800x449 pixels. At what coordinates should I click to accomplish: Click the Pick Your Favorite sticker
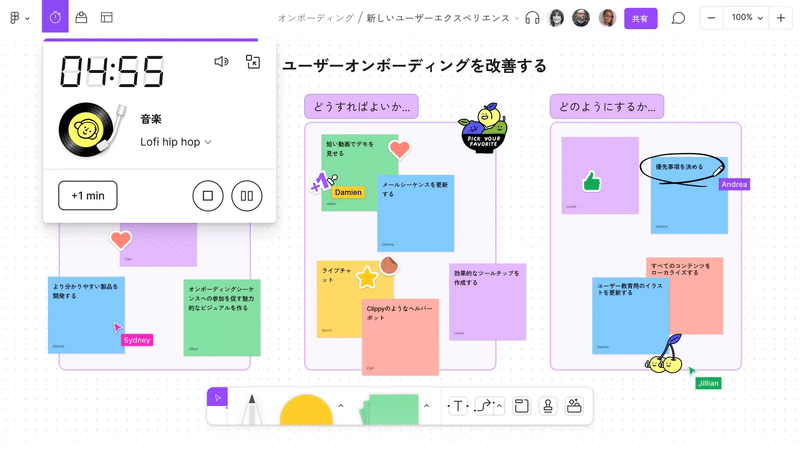coord(483,128)
